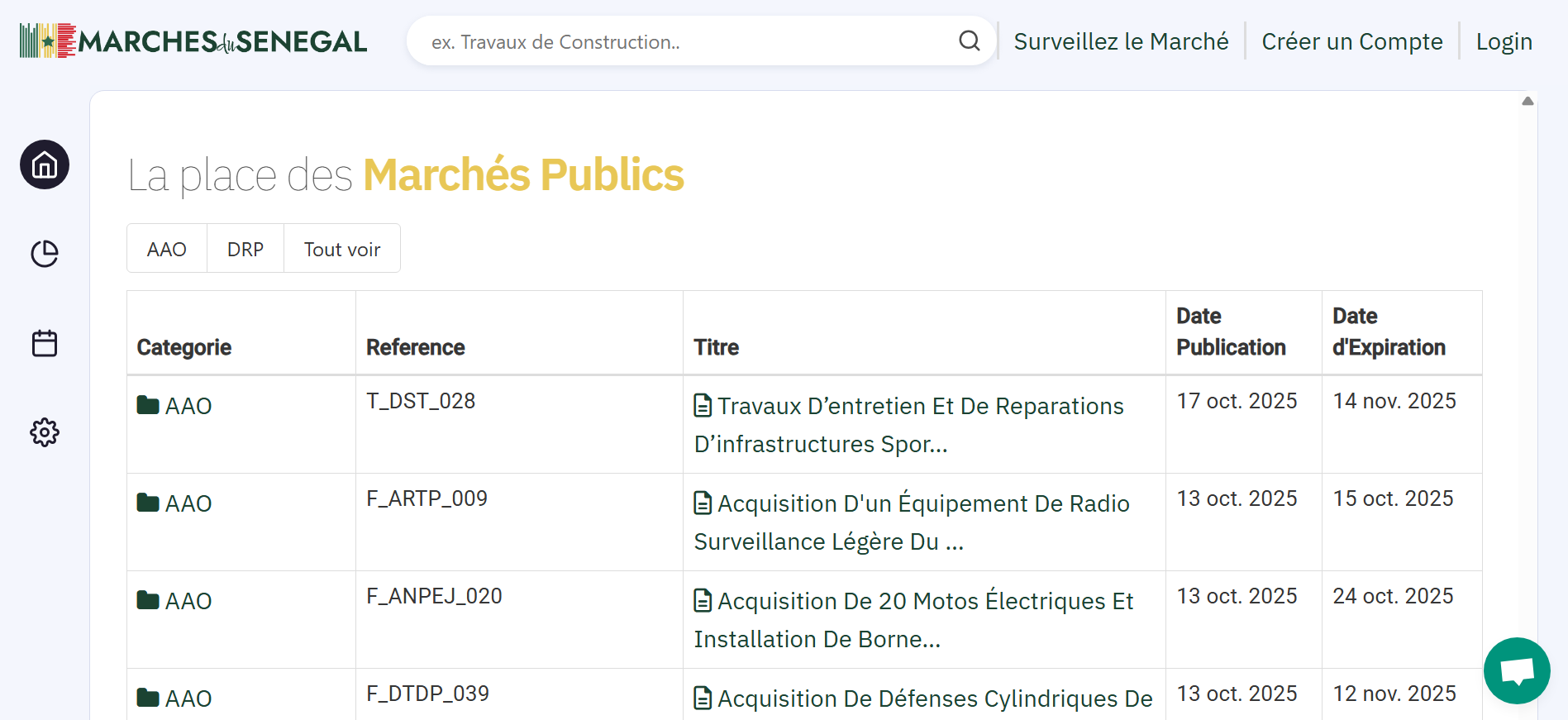Open the settings gear icon

[x=45, y=432]
